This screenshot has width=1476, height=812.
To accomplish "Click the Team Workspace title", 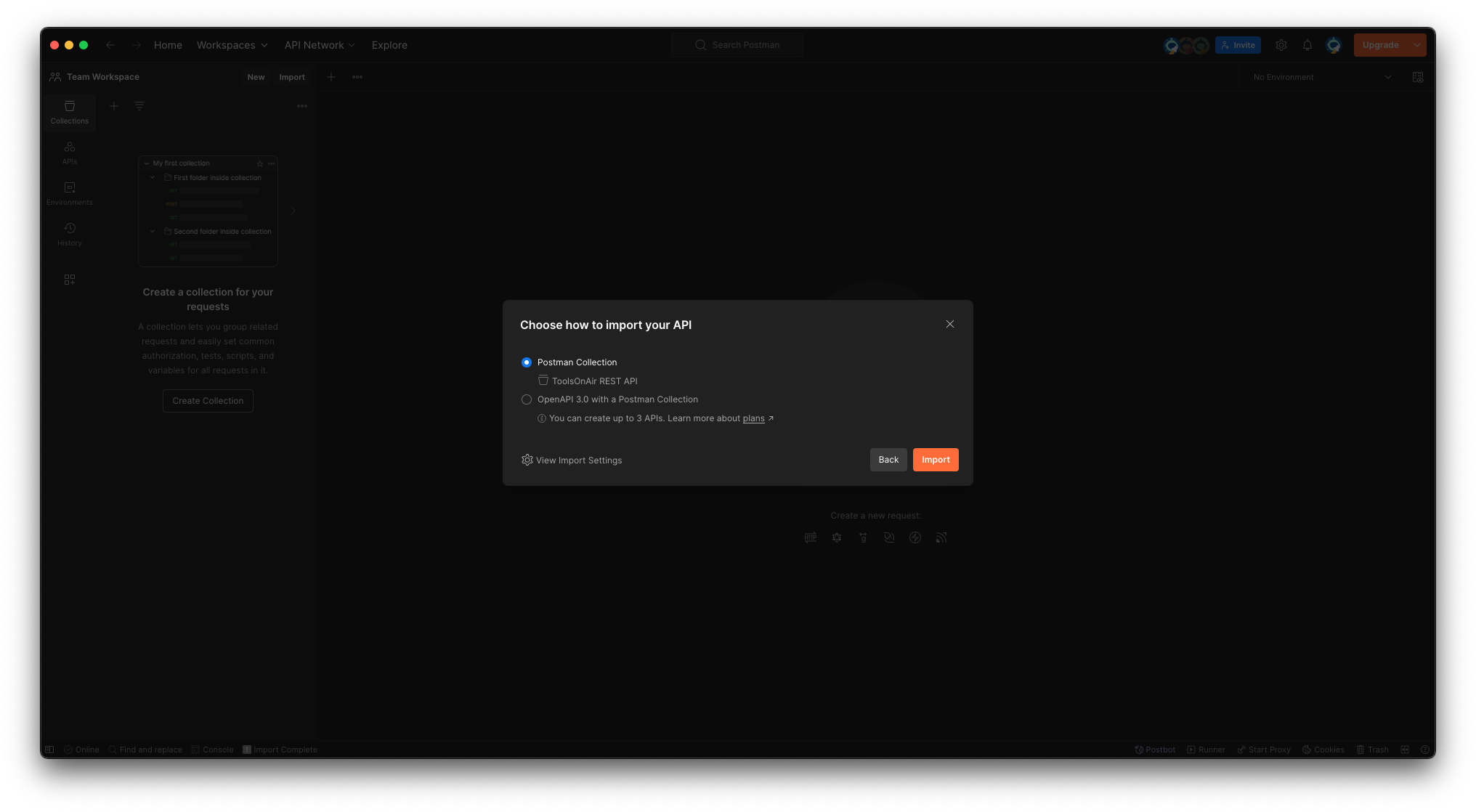I will (103, 77).
